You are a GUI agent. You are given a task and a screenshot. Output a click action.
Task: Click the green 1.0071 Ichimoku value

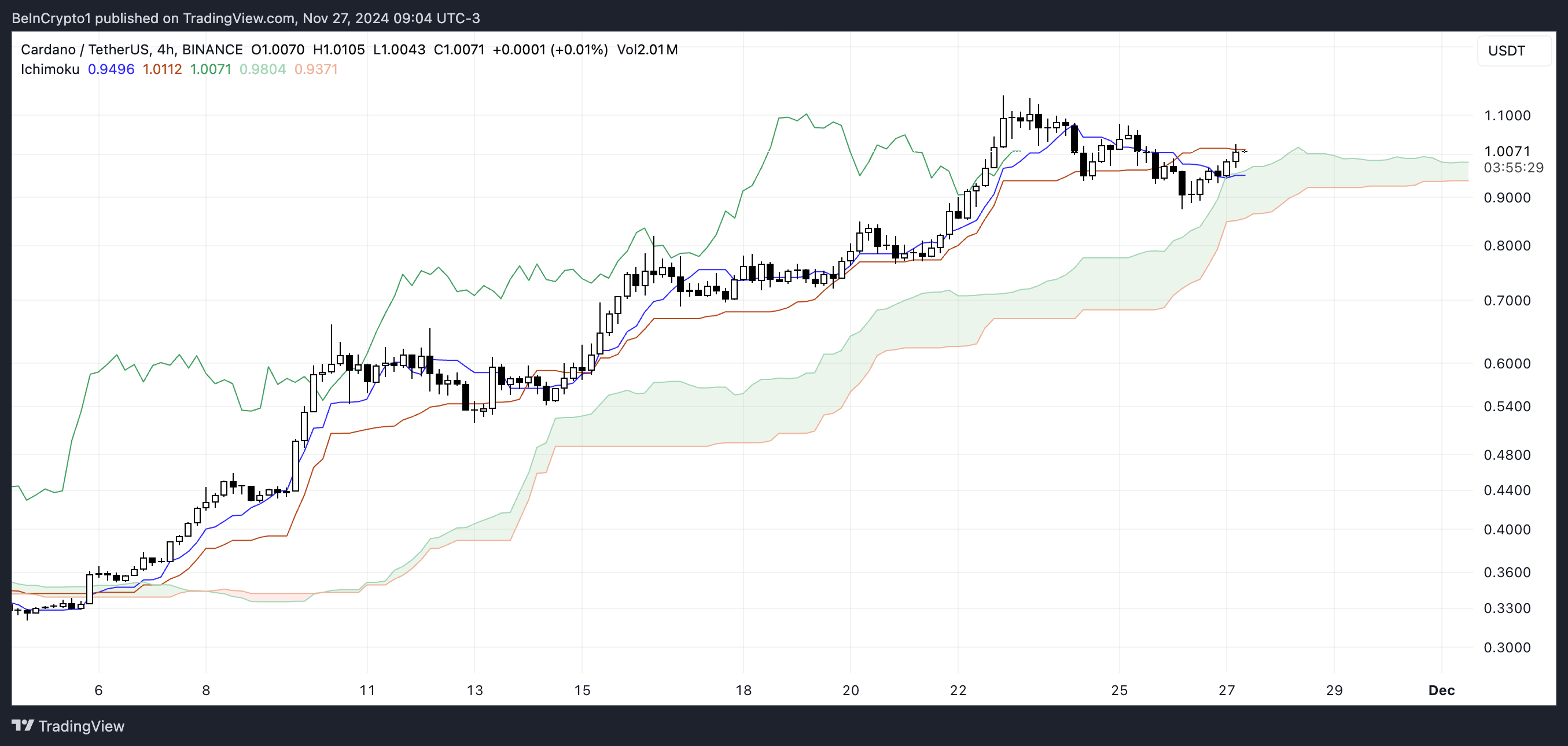point(210,69)
